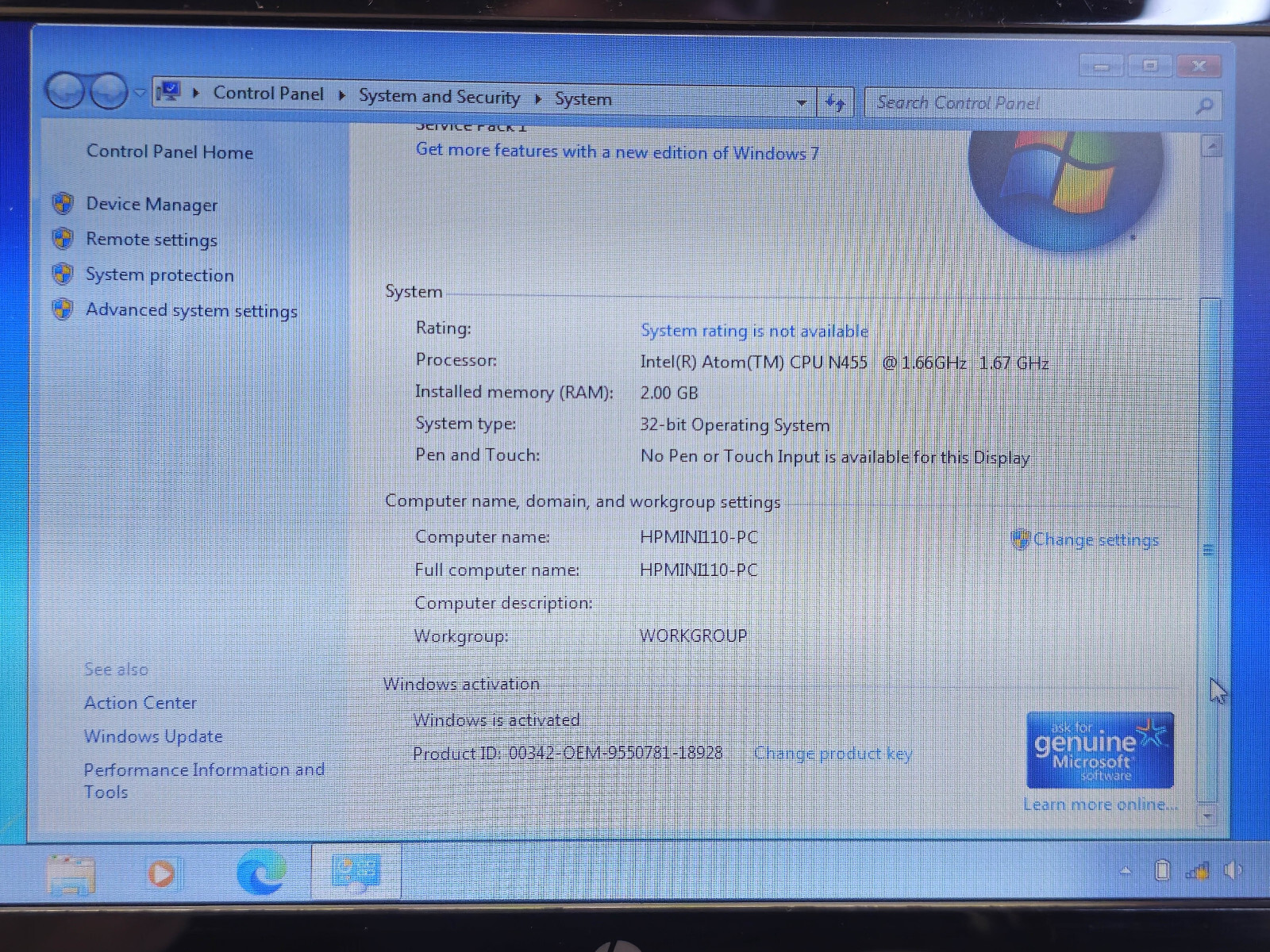Viewport: 1270px width, 952px height.
Task: Select System and Security breadcrumb
Action: pyautogui.click(x=439, y=97)
